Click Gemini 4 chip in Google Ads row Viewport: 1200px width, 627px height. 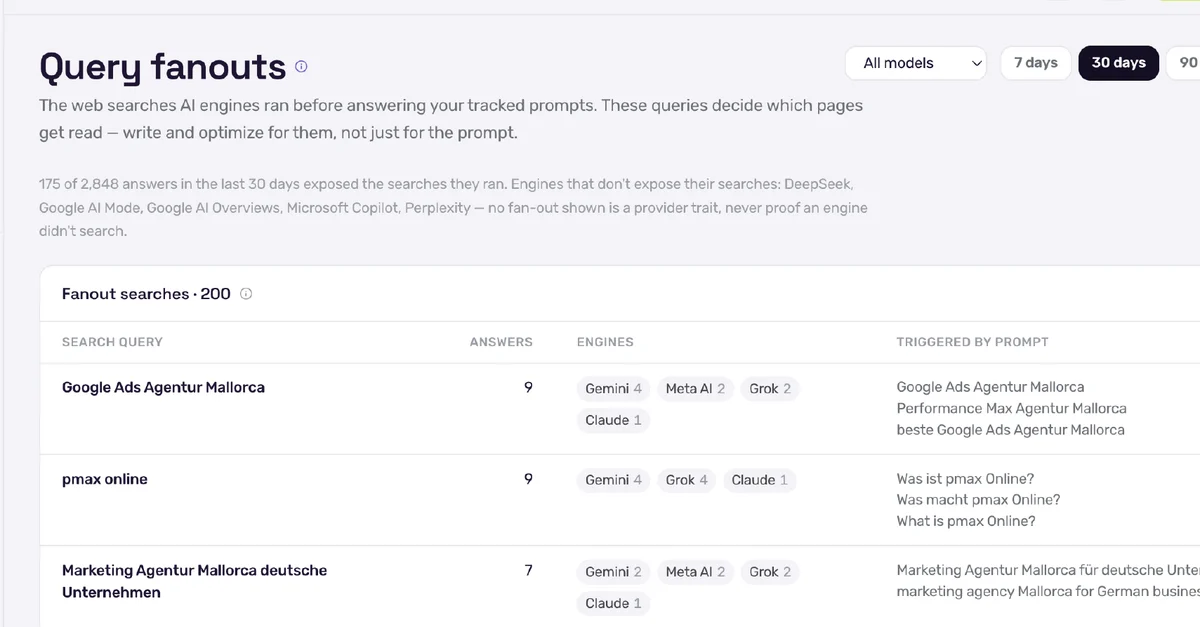[x=613, y=389]
